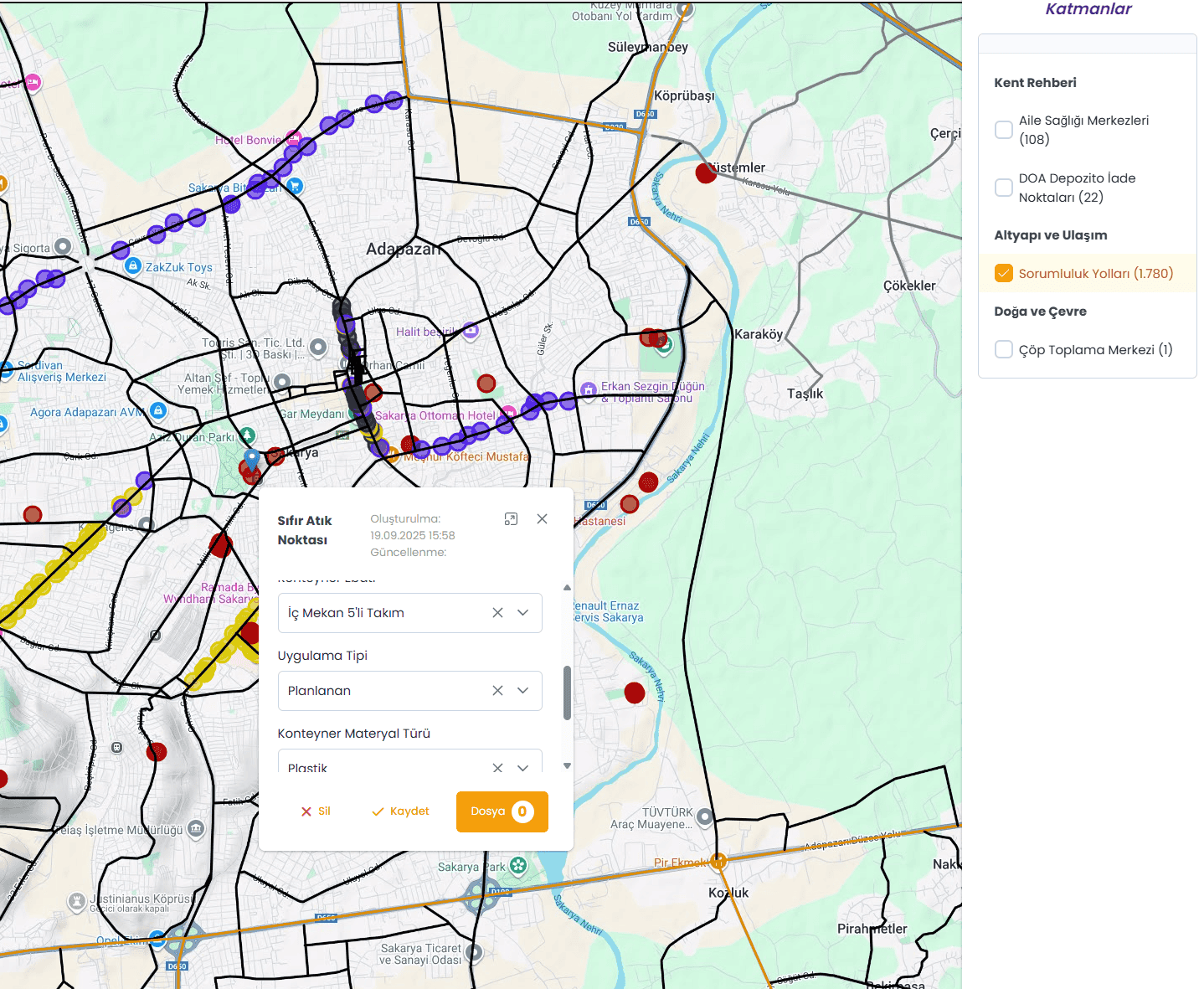1204x989 pixels.
Task: Close the Sıfır Atık Noktası popup
Action: 542,519
